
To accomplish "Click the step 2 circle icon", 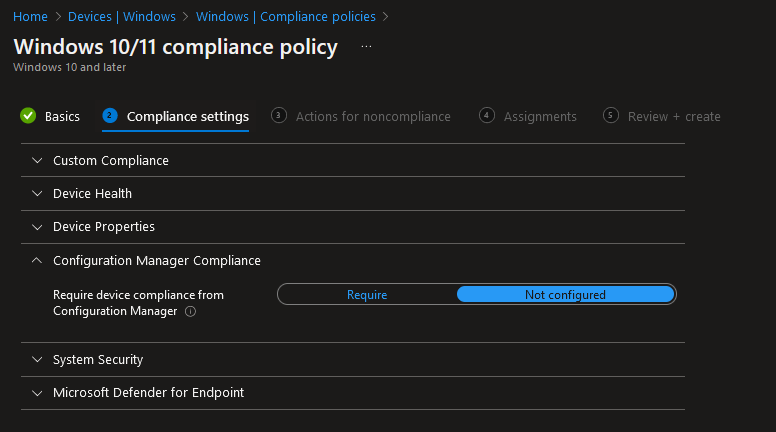I will [110, 116].
